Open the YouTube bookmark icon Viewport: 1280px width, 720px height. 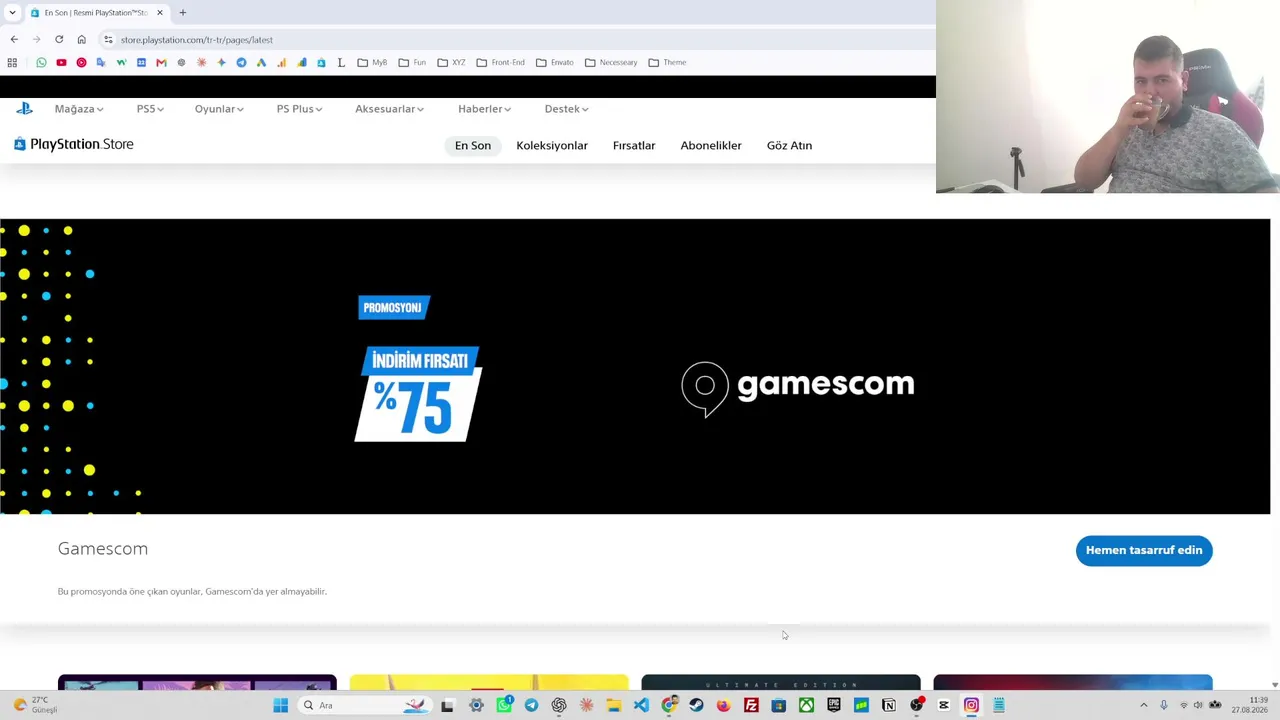click(61, 62)
